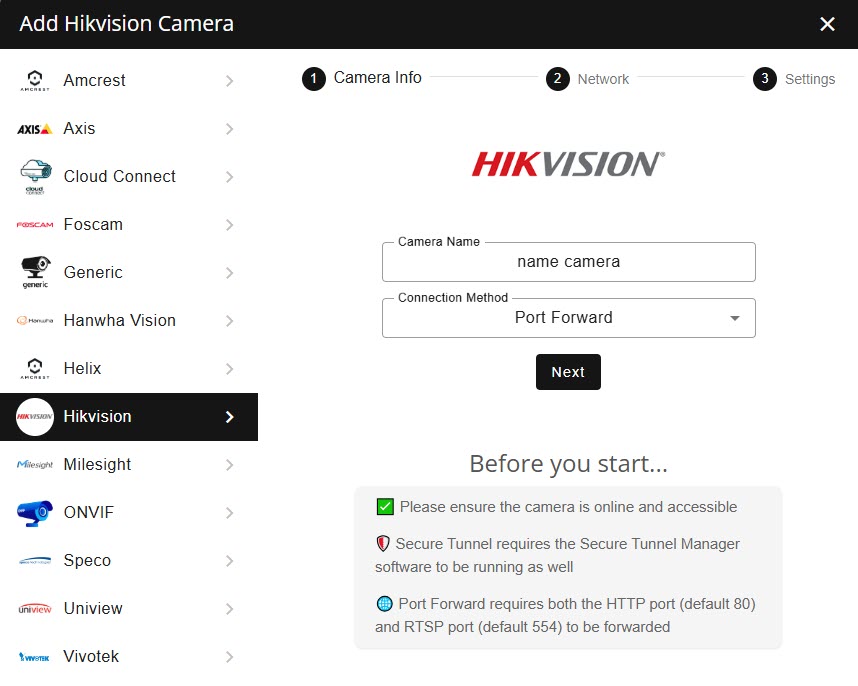The image size is (858, 686).
Task: Click the 'Before you start...' heading
Action: click(x=569, y=464)
